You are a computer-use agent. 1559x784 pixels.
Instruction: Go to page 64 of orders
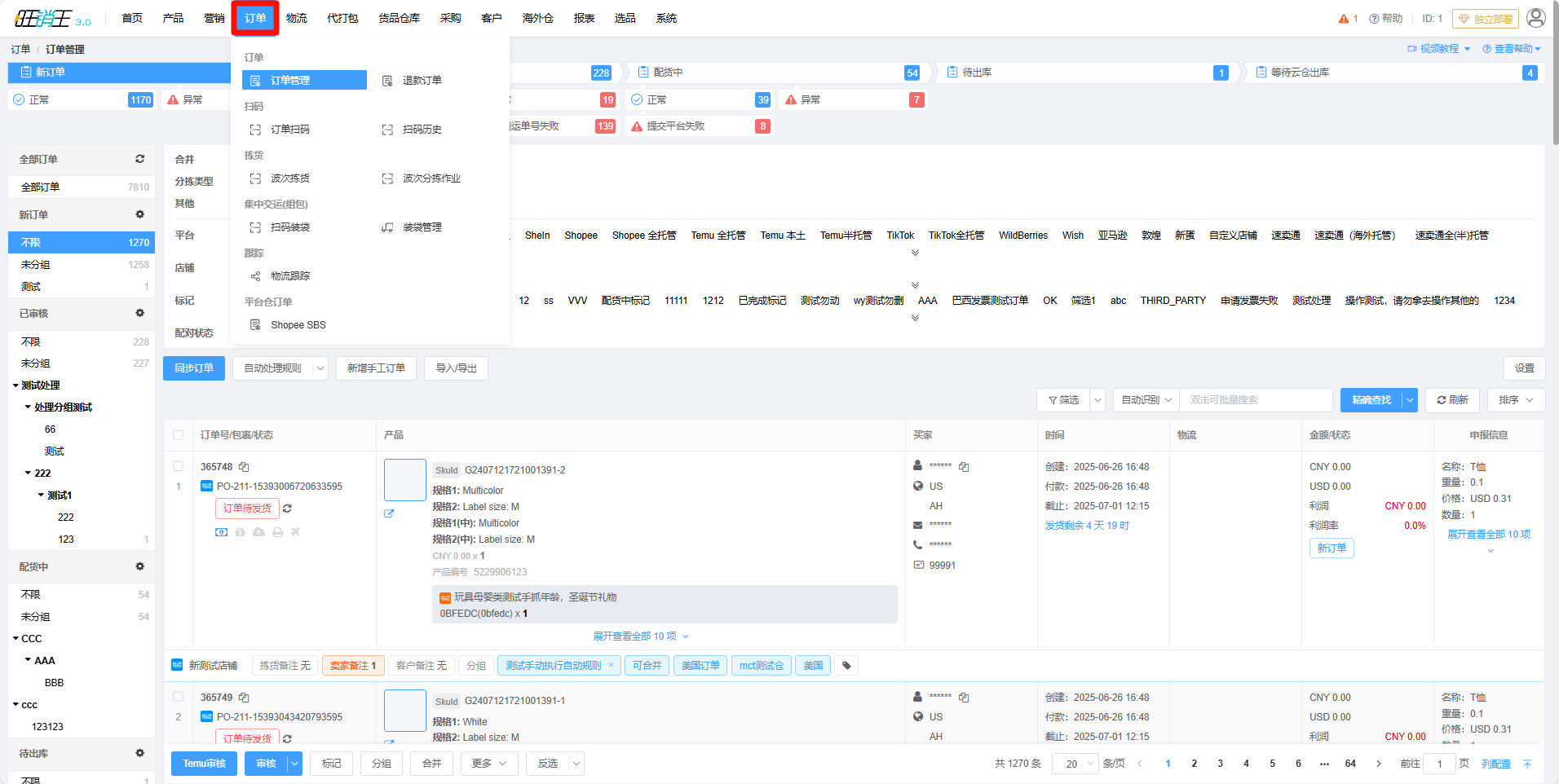tap(1350, 764)
